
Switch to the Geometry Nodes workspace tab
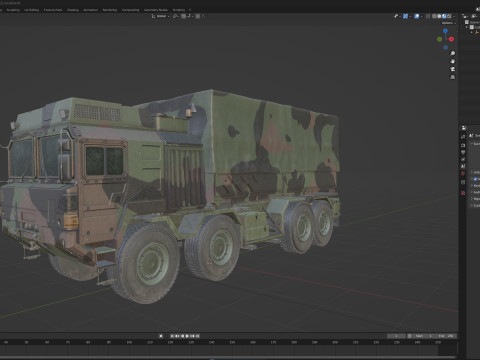point(156,10)
